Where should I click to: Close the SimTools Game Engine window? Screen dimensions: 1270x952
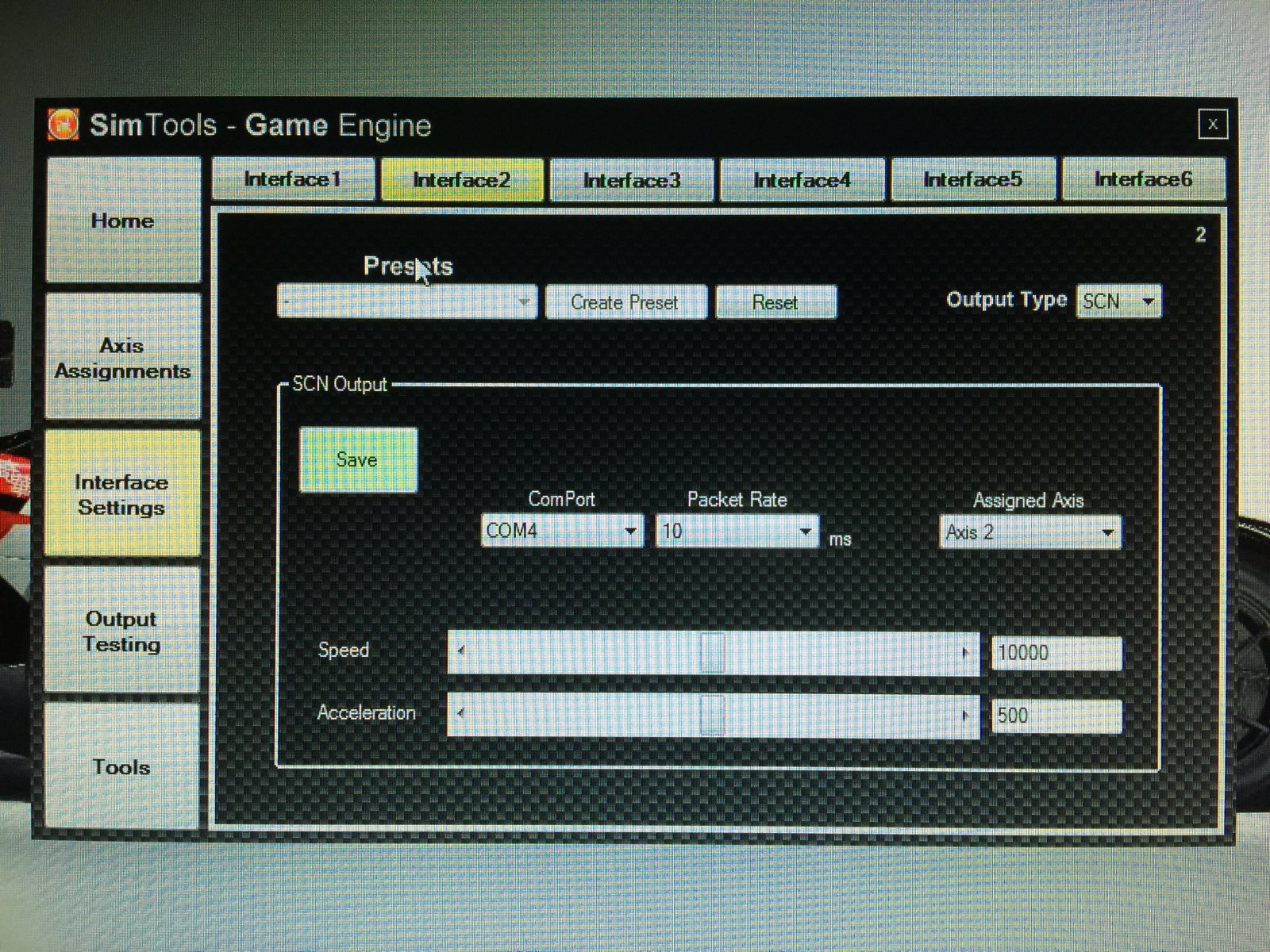1212,125
